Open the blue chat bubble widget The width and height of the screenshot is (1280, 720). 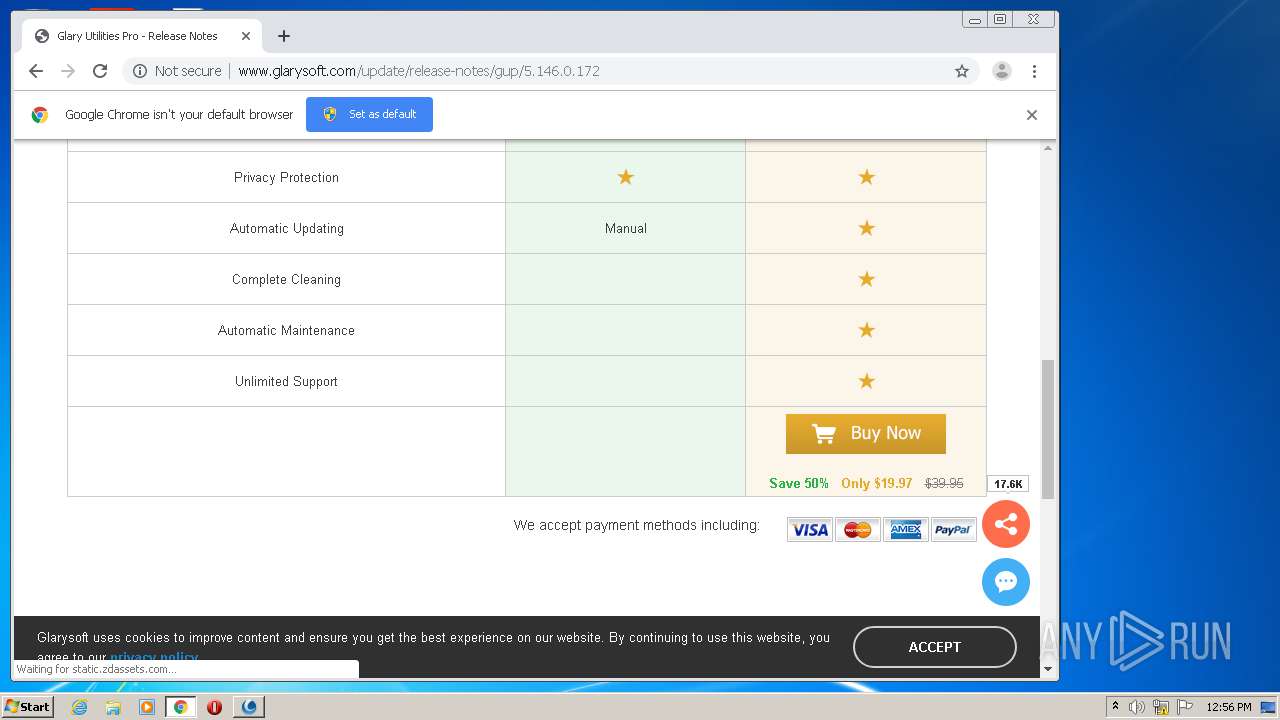(x=1006, y=582)
